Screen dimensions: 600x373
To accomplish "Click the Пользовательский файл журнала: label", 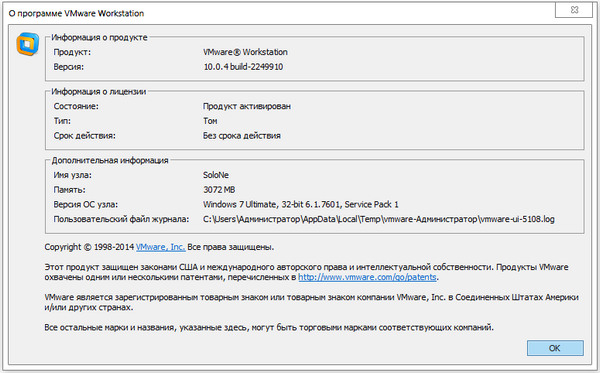I will [121, 219].
